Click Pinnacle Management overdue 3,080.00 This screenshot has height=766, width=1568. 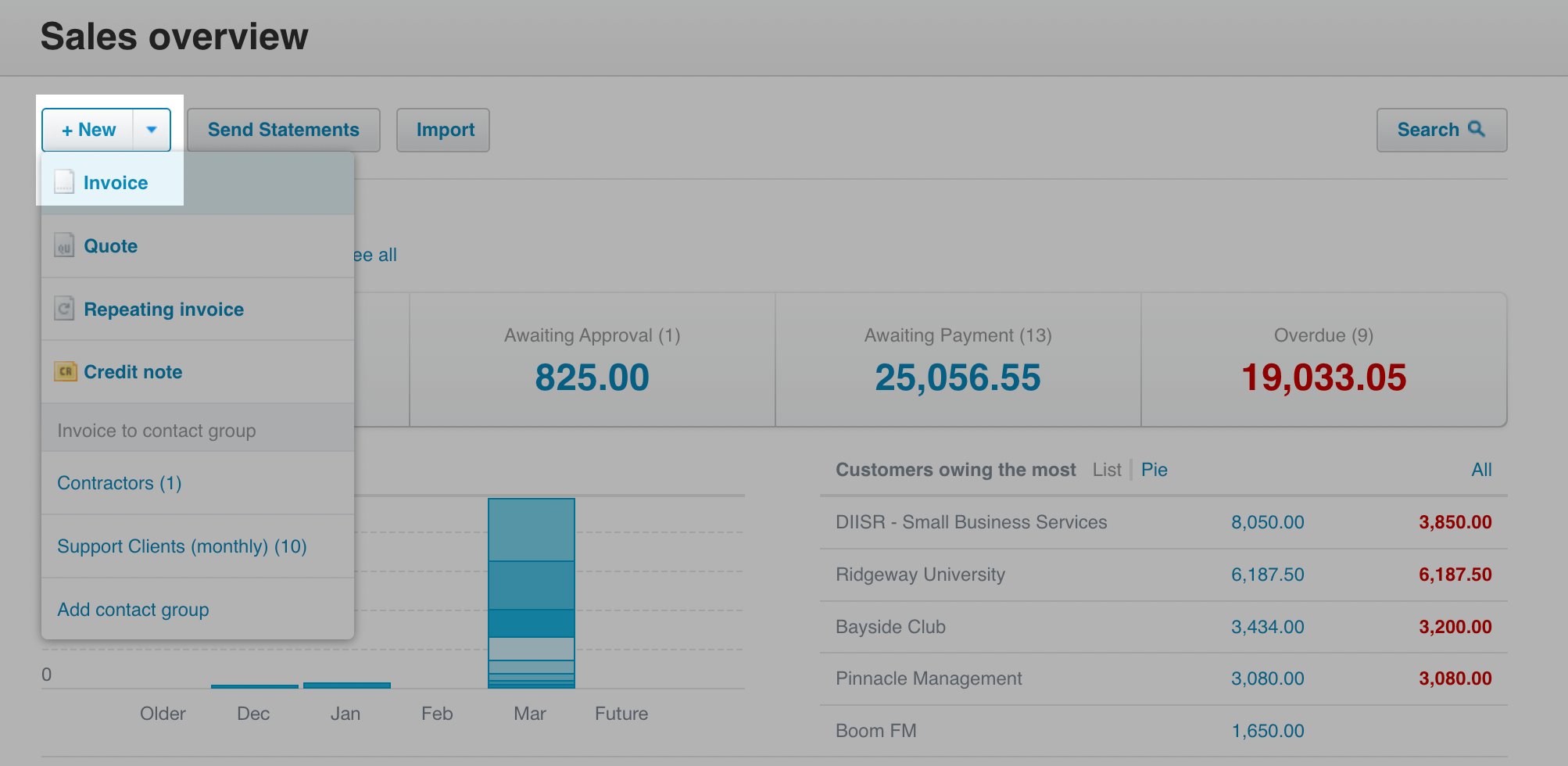click(1455, 678)
